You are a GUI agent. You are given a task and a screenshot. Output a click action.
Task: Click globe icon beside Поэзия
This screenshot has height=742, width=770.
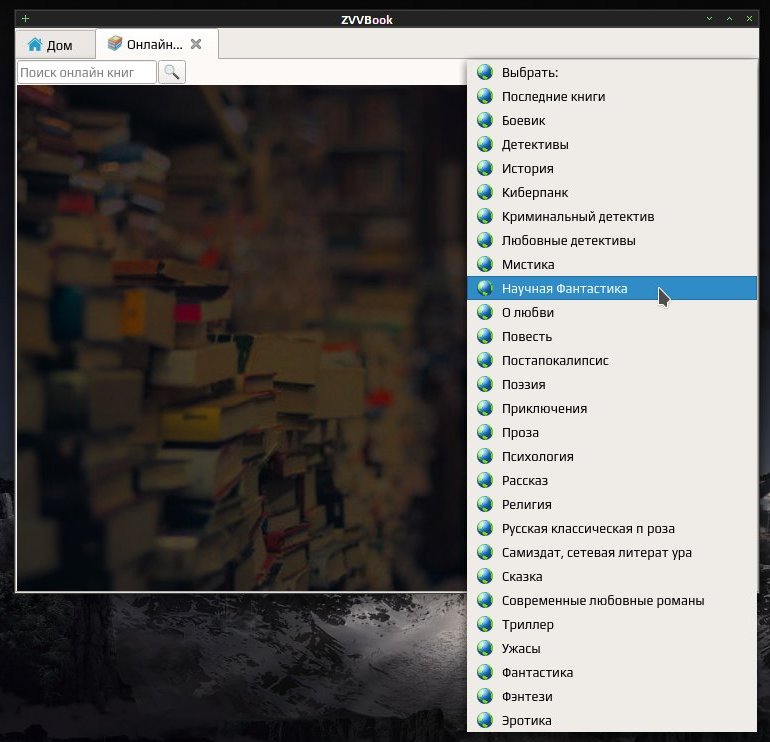tap(485, 385)
